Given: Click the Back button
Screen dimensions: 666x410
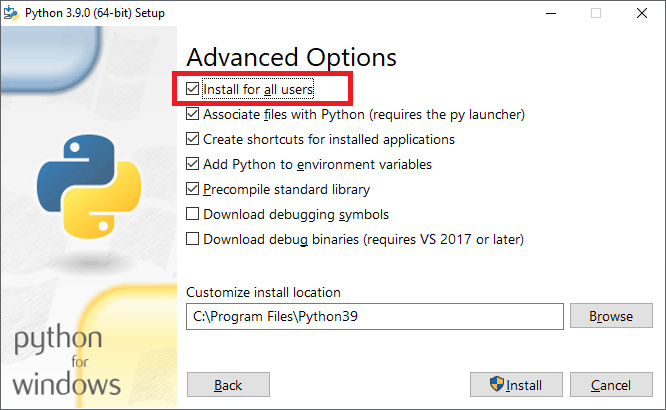Looking at the screenshot, I should (228, 385).
